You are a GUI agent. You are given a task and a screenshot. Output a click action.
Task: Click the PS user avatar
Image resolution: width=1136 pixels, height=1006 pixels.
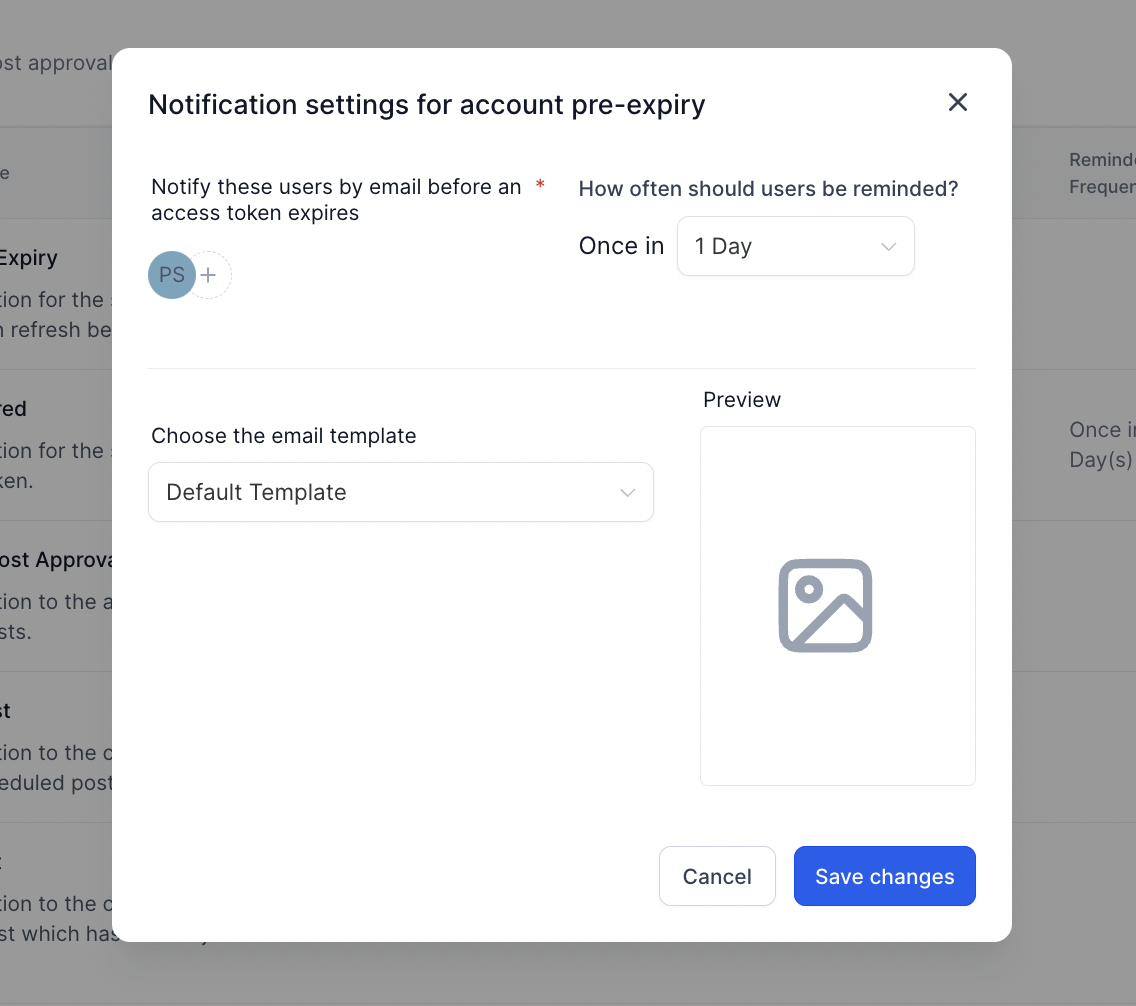[171, 275]
